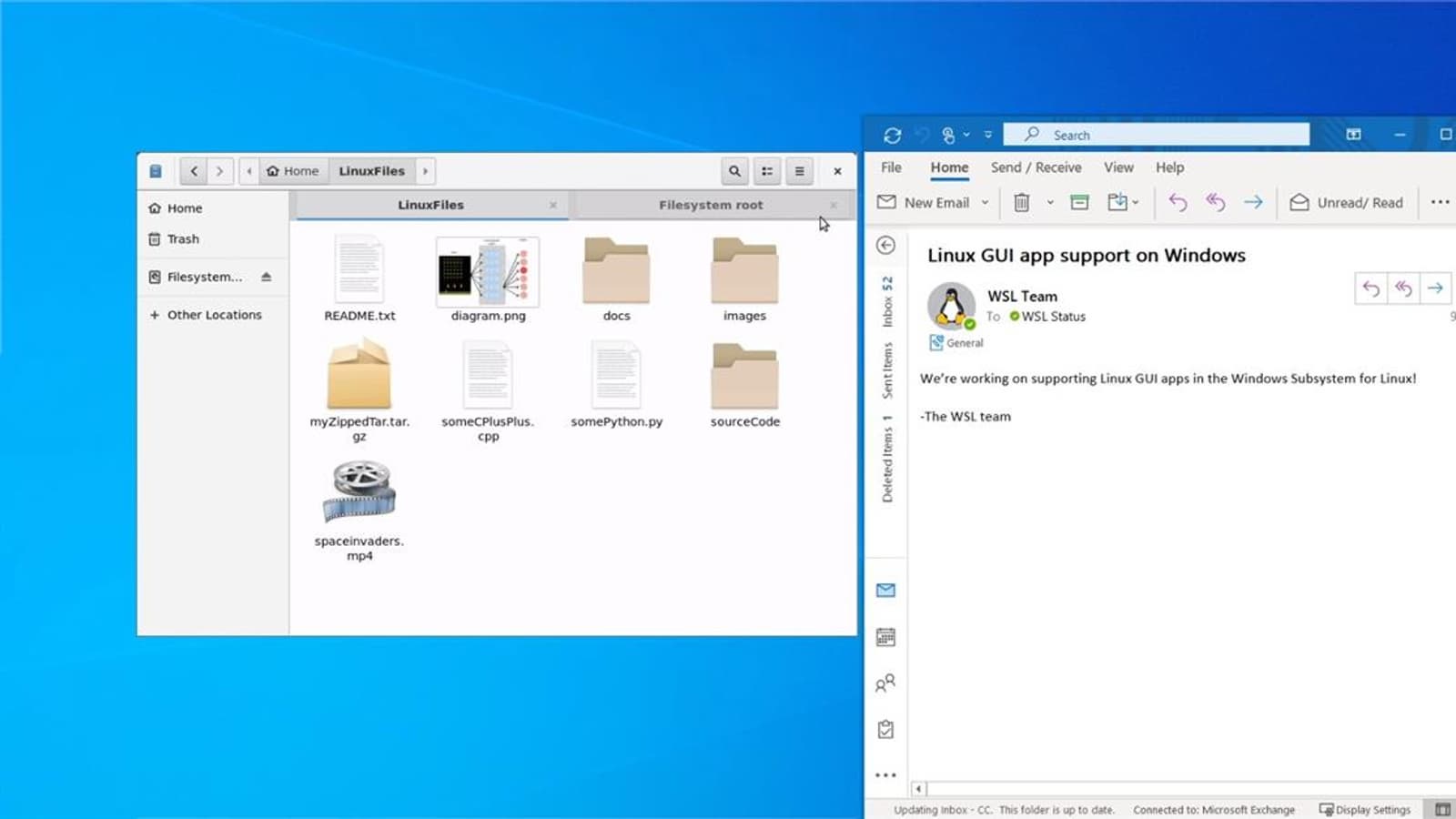Click the right path bar scroll arrow
The image size is (1456, 819).
[x=425, y=171]
